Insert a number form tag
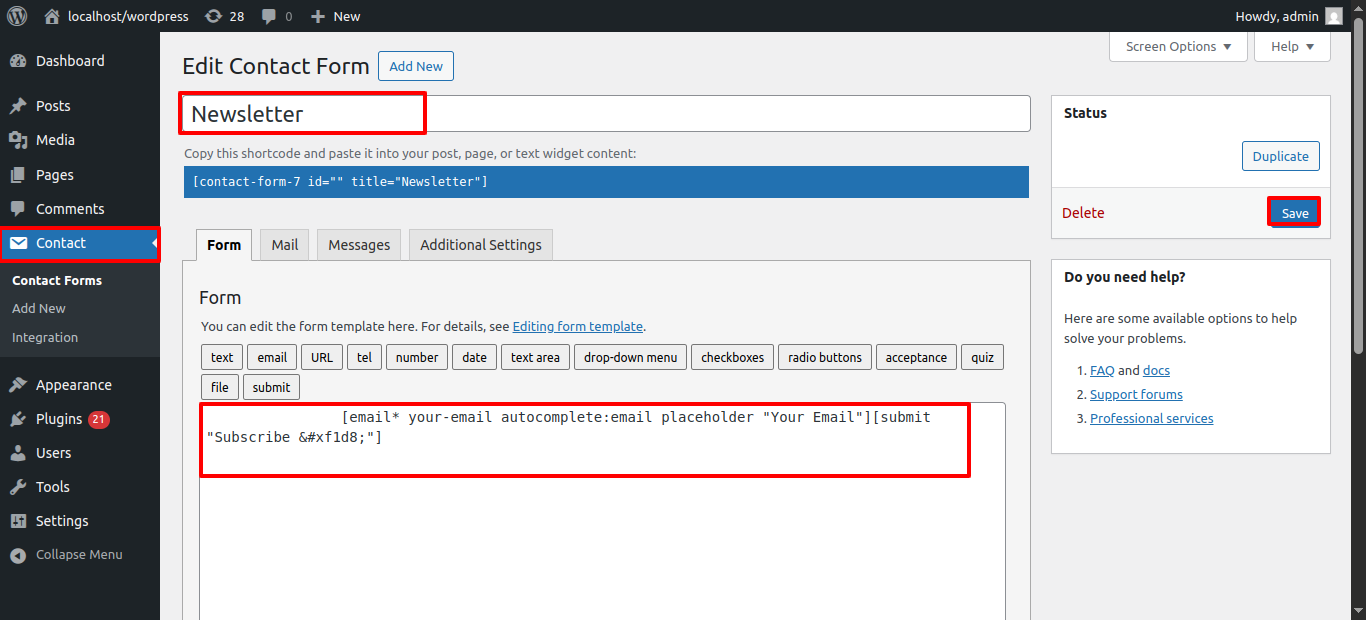Viewport: 1366px width, 620px height. pyautogui.click(x=417, y=357)
